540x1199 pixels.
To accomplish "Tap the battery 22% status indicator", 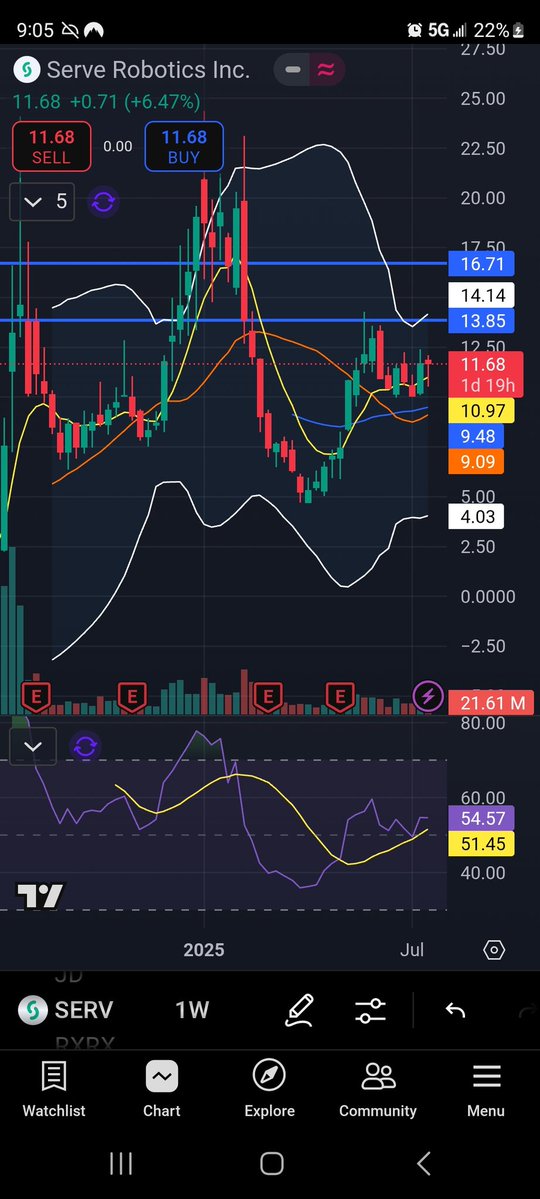I will click(499, 30).
